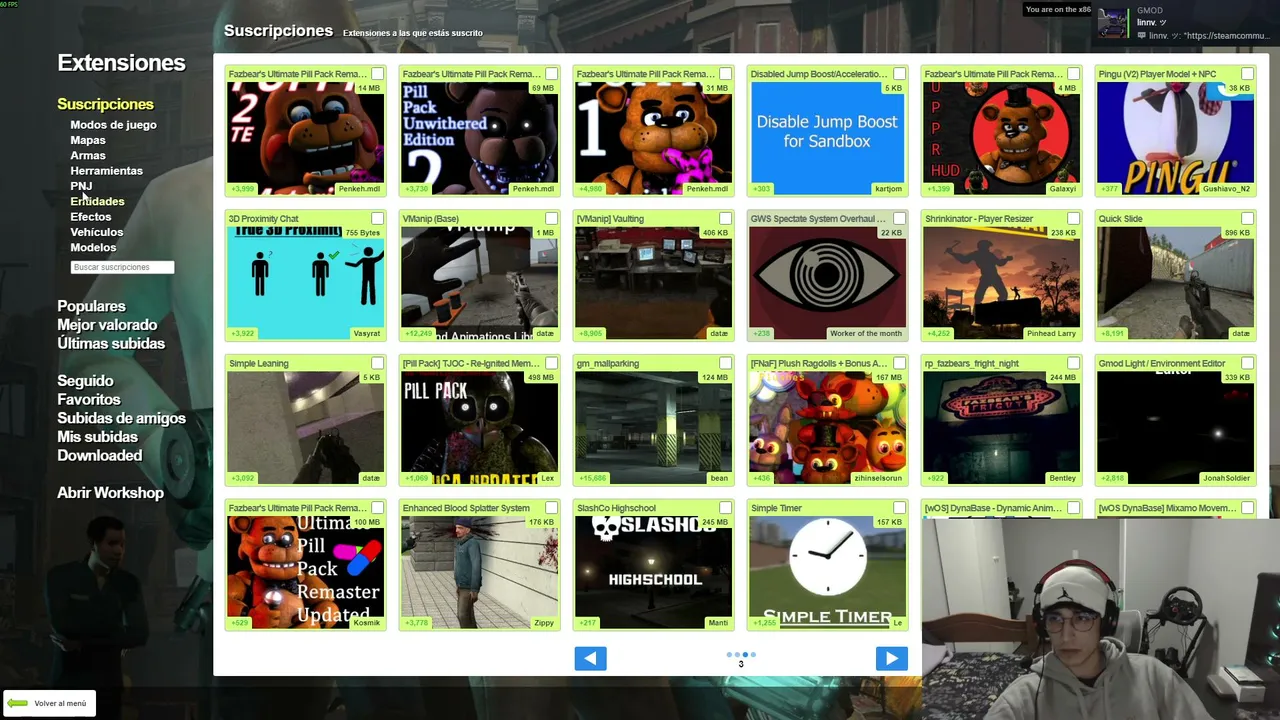The width and height of the screenshot is (1280, 720).
Task: Select the Quick Slide thumbnail
Action: point(1175,283)
